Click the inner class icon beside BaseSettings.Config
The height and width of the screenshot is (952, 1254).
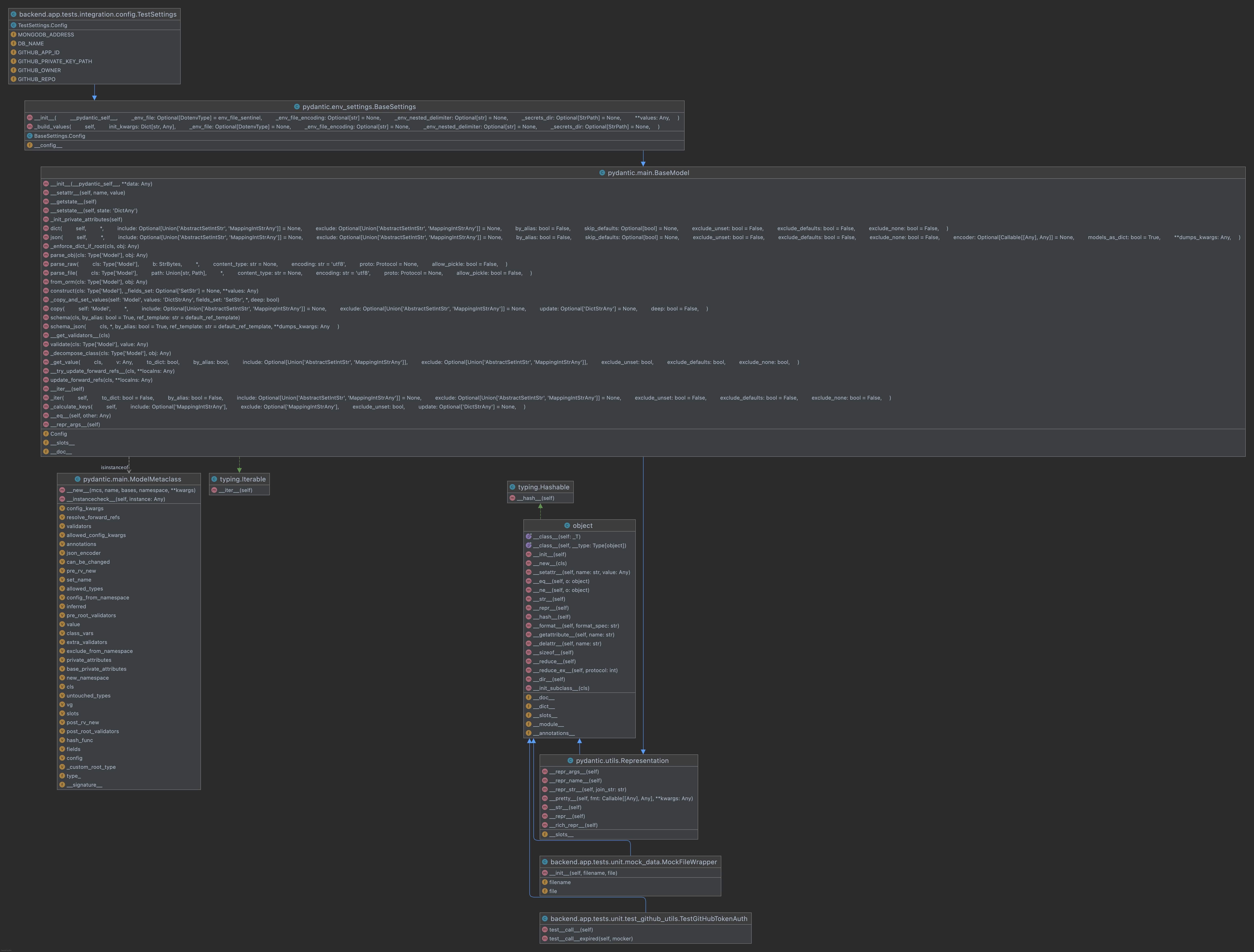point(29,136)
